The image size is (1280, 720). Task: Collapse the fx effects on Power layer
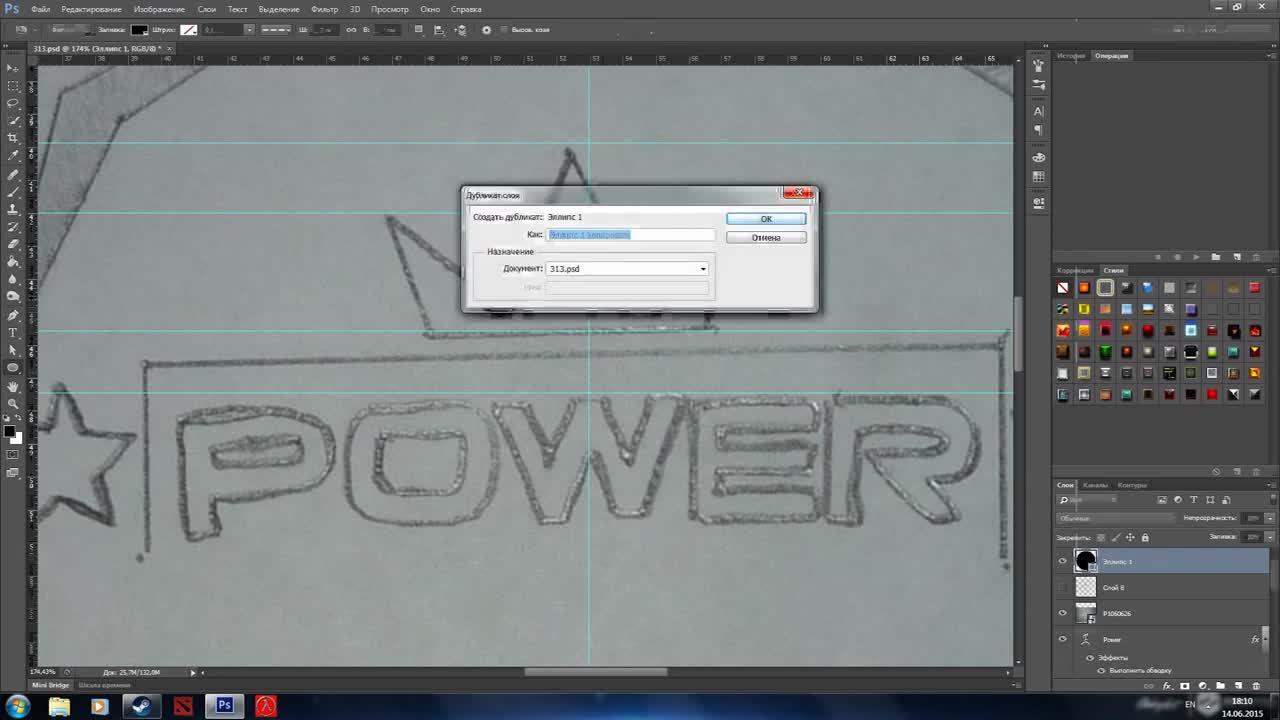coord(1266,639)
